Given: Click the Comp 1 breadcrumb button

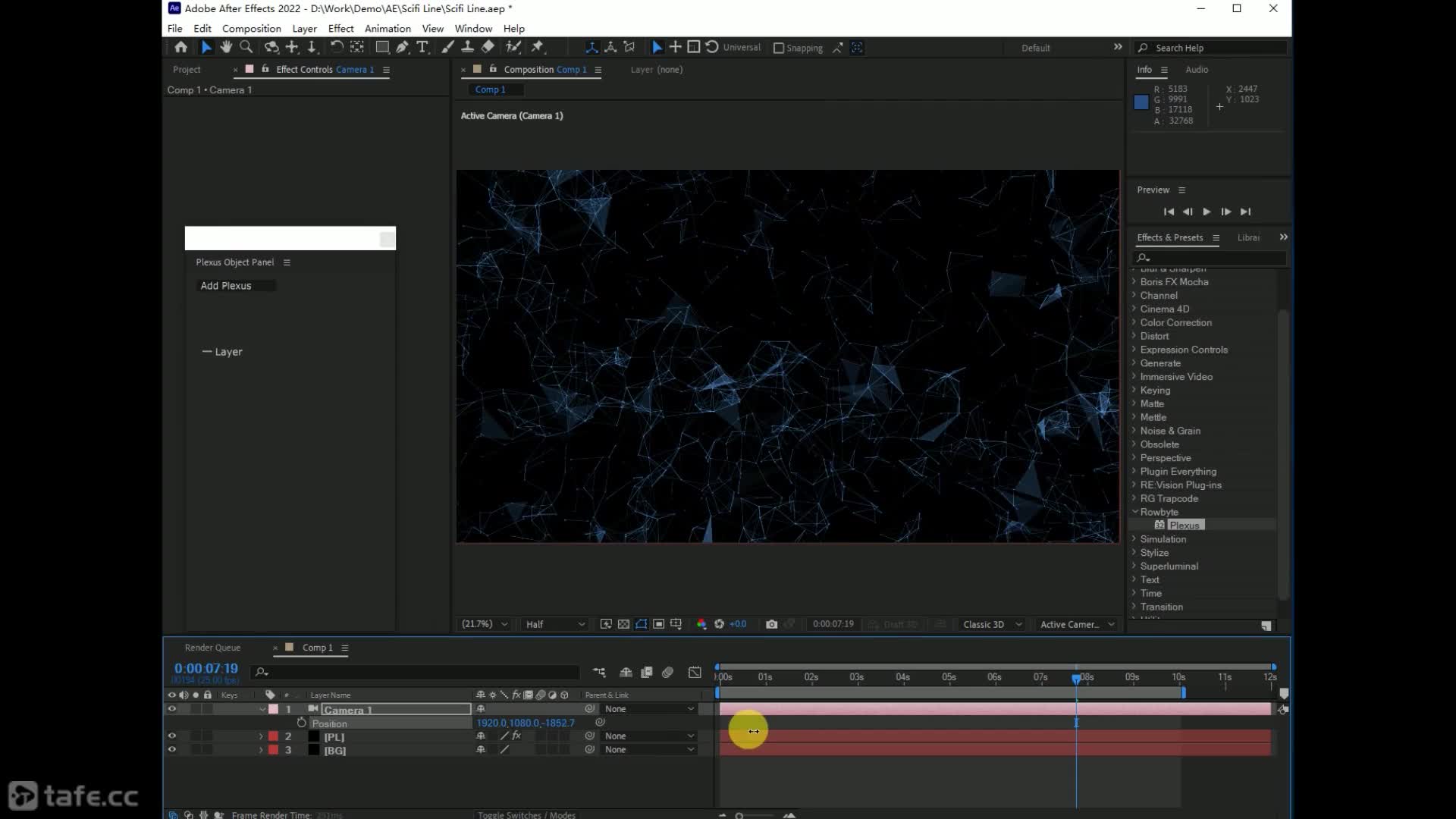Looking at the screenshot, I should pyautogui.click(x=496, y=89).
